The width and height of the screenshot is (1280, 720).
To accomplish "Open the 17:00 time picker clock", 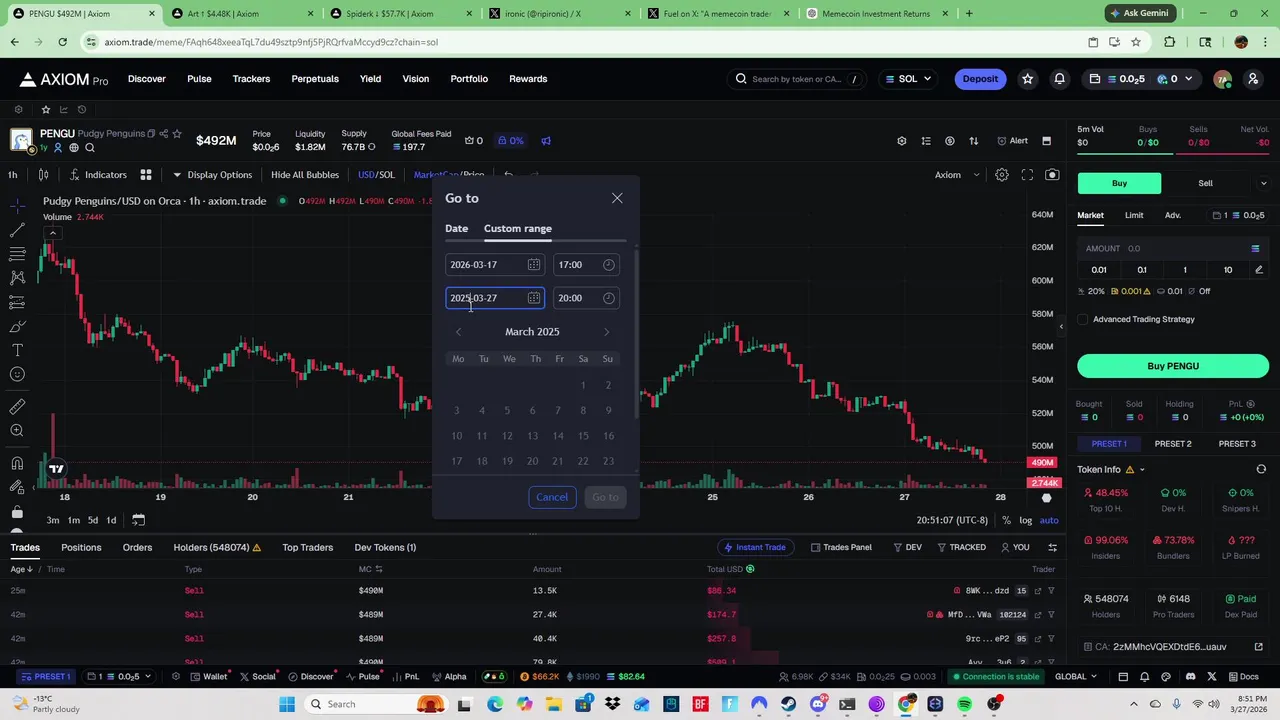I will coord(608,265).
